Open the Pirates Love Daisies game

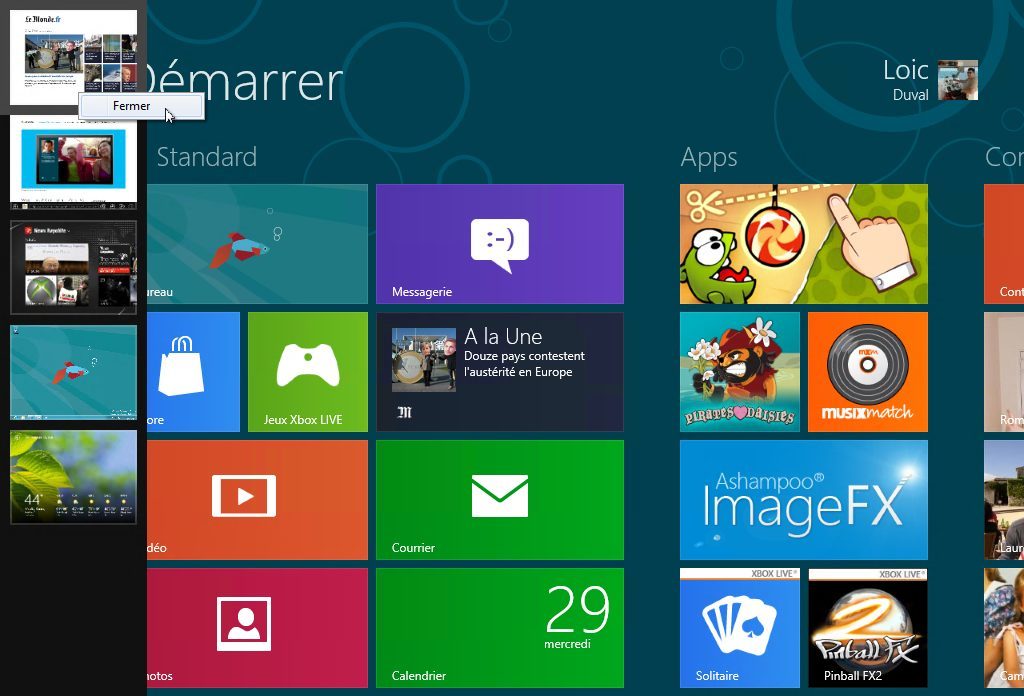point(739,371)
